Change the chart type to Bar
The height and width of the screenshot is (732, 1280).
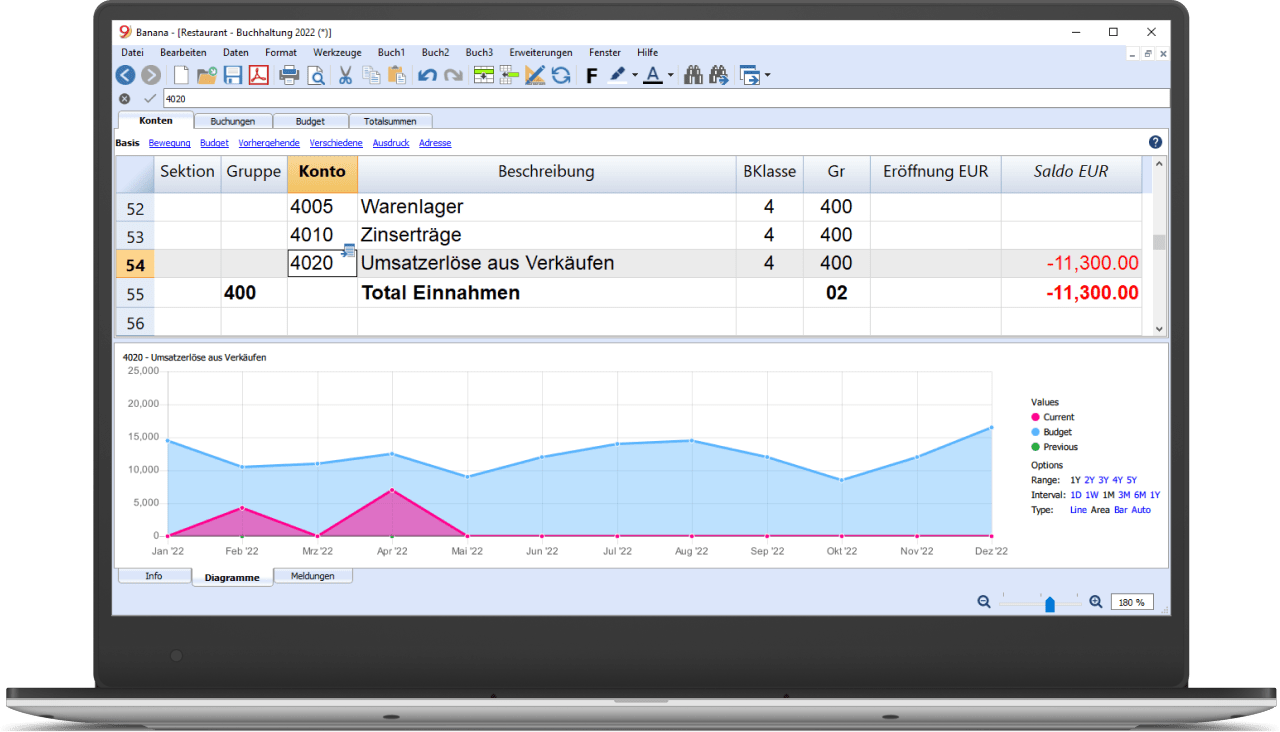pyautogui.click(x=1121, y=510)
